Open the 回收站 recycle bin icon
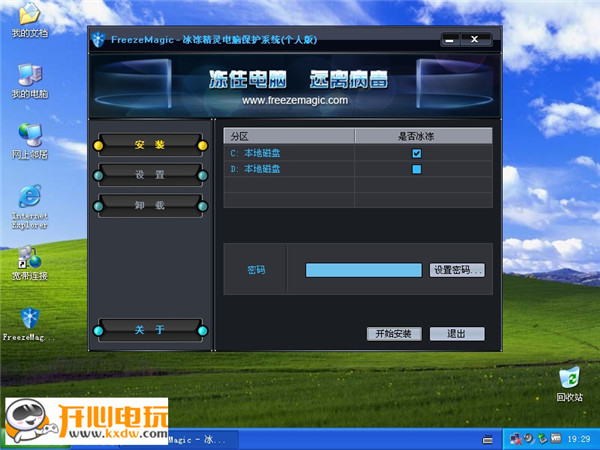The height and width of the screenshot is (450, 600). click(569, 379)
